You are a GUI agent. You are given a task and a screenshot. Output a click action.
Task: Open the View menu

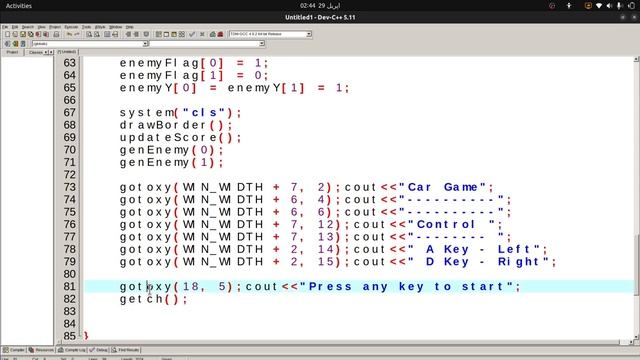pos(41,27)
